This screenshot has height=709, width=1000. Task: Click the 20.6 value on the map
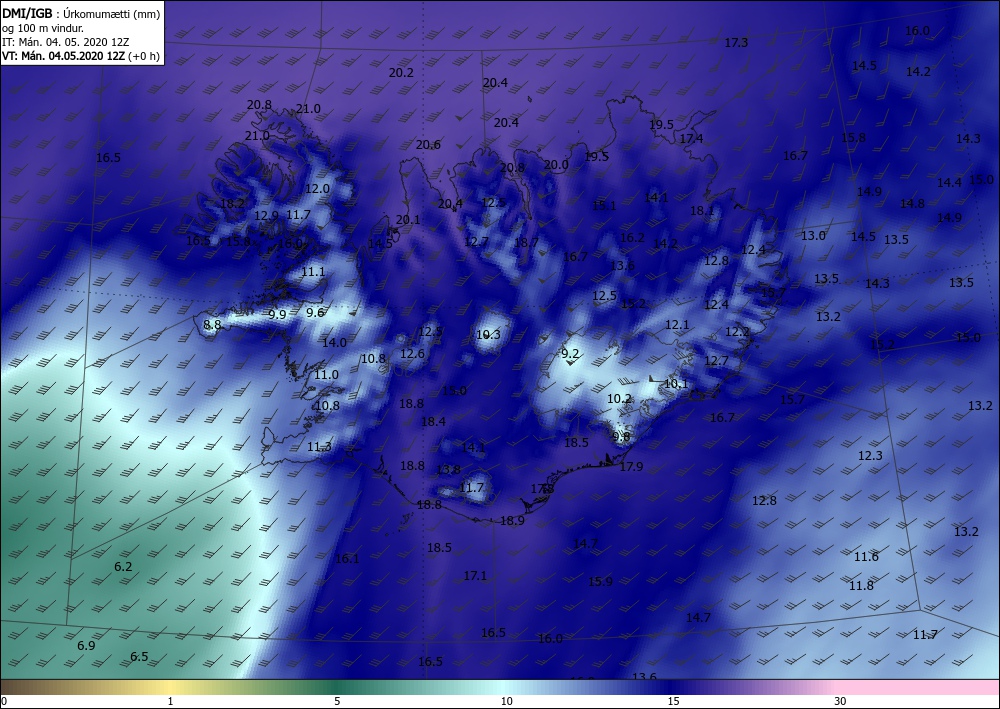click(428, 145)
